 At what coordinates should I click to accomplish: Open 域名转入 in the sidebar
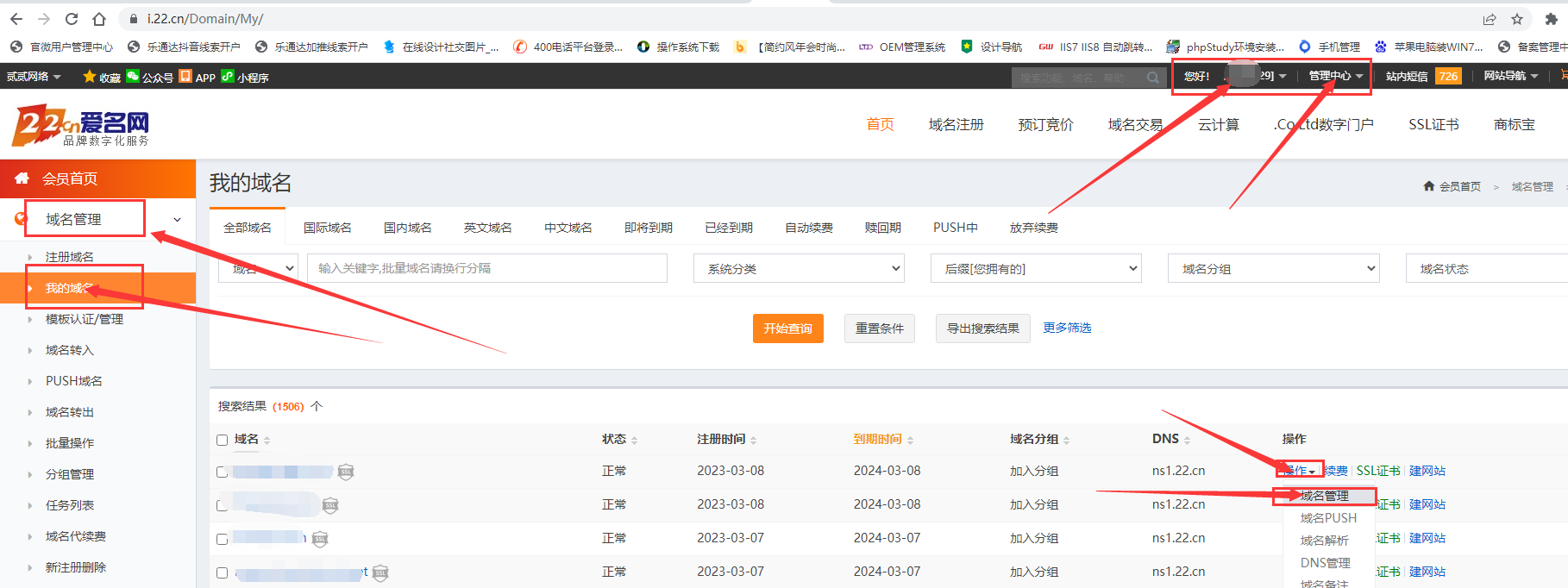[70, 350]
